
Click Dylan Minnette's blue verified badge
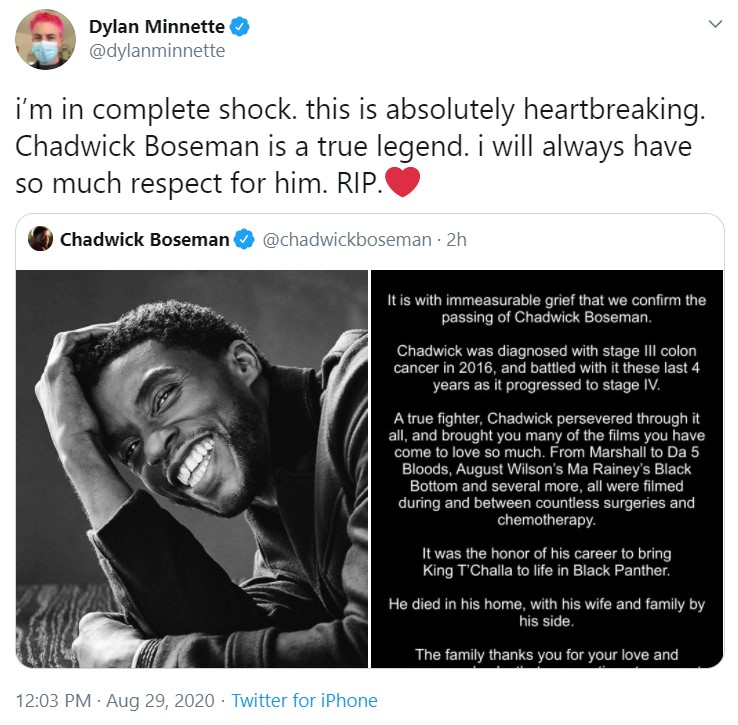point(240,26)
